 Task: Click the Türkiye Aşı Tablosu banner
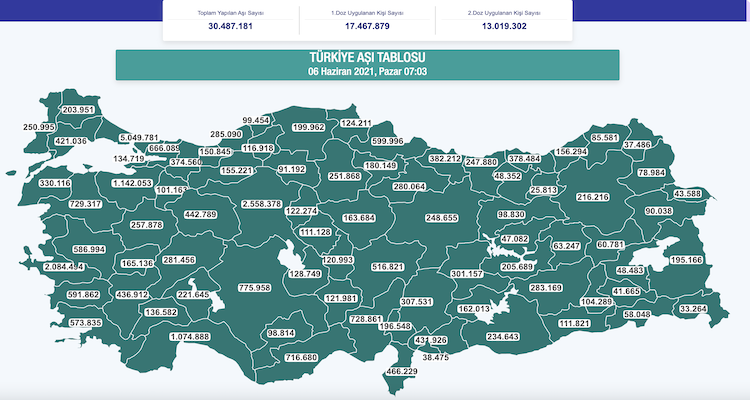click(x=372, y=63)
